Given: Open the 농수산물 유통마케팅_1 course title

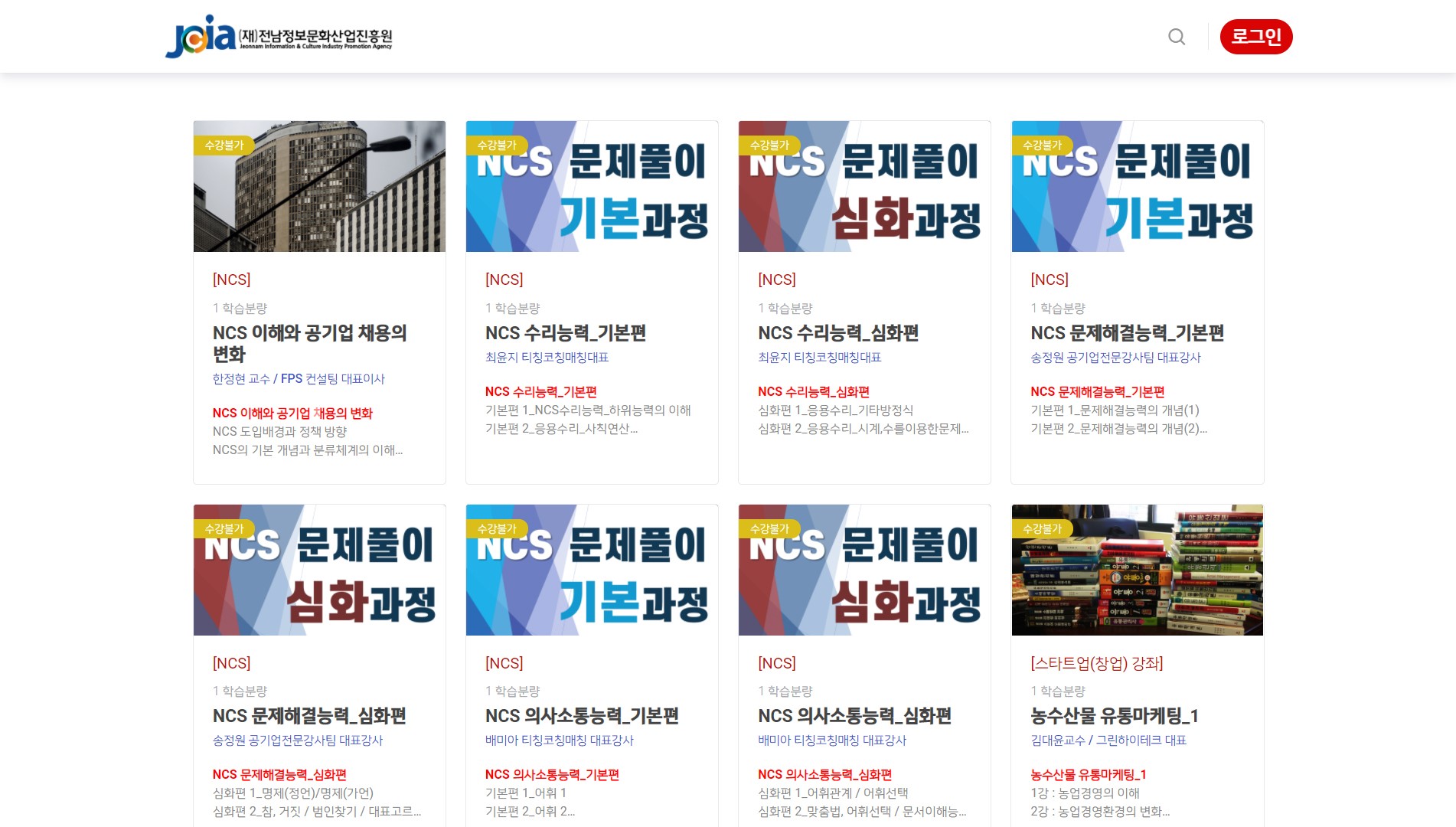Looking at the screenshot, I should (x=1114, y=716).
